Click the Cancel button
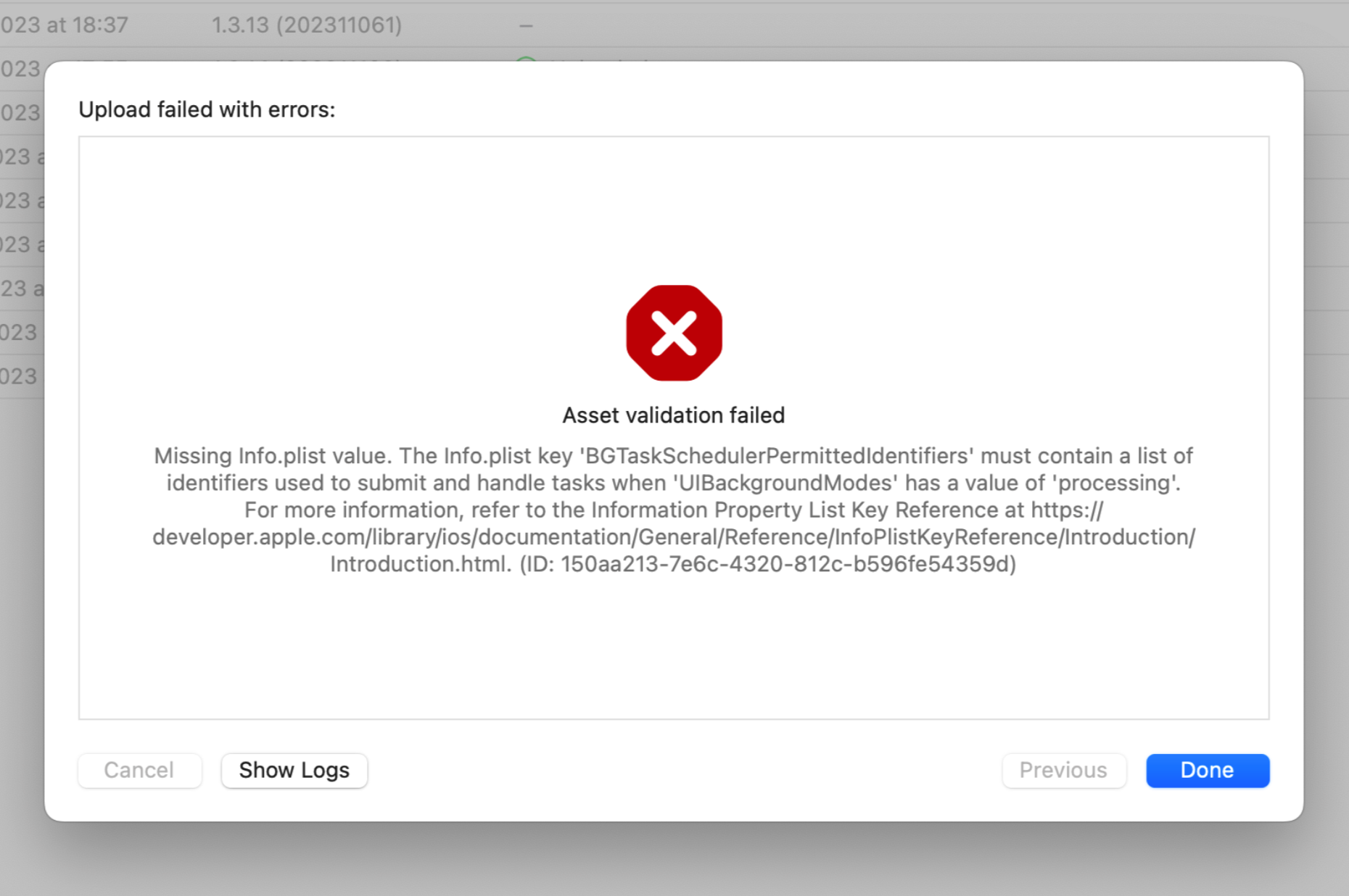The image size is (1349, 896). 139,771
